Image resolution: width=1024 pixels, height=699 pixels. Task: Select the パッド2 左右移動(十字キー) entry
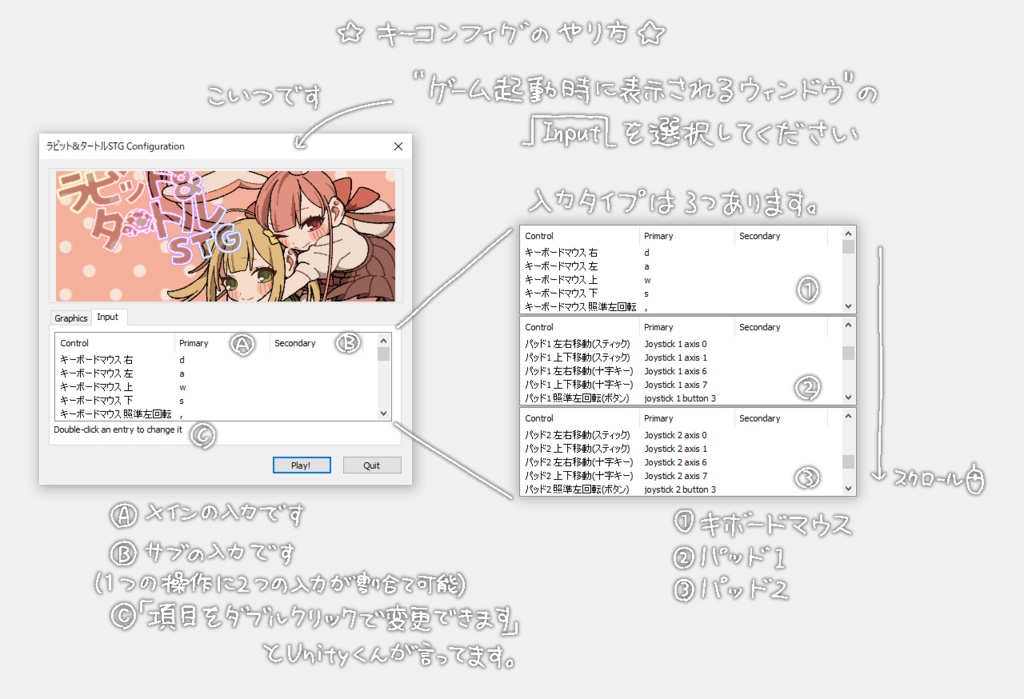(x=579, y=463)
